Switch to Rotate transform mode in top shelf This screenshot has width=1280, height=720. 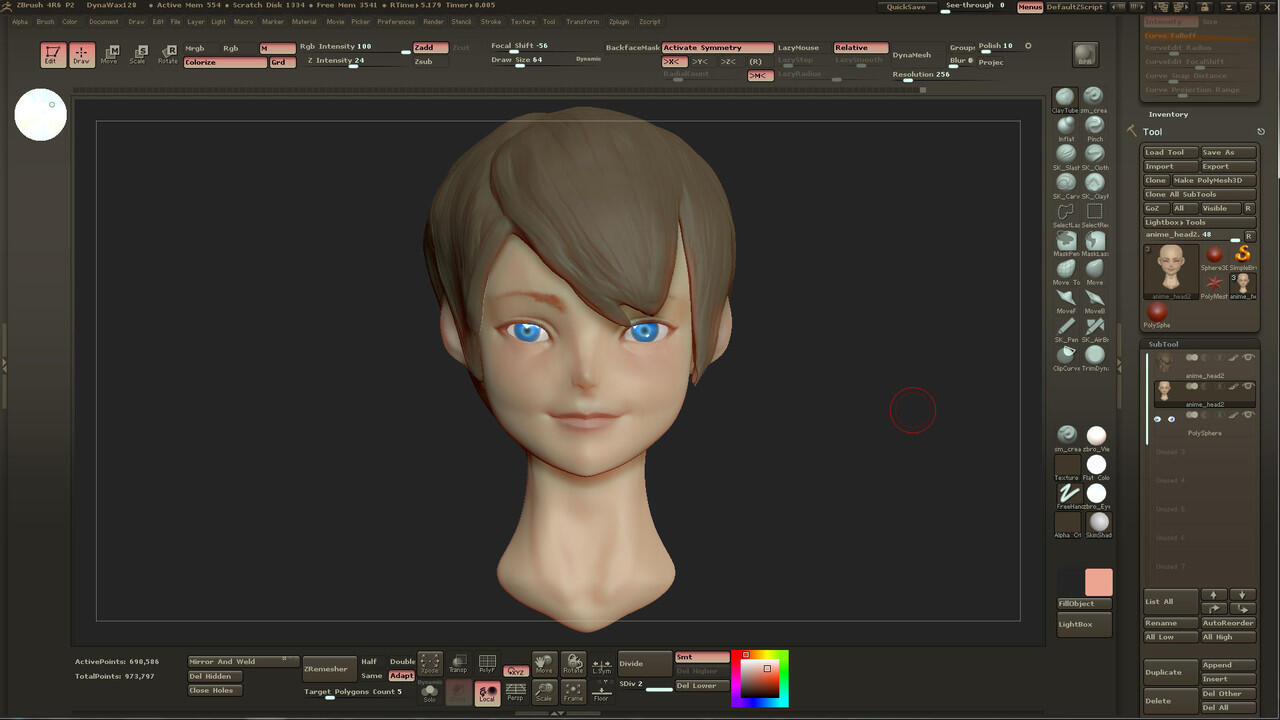[x=167, y=55]
